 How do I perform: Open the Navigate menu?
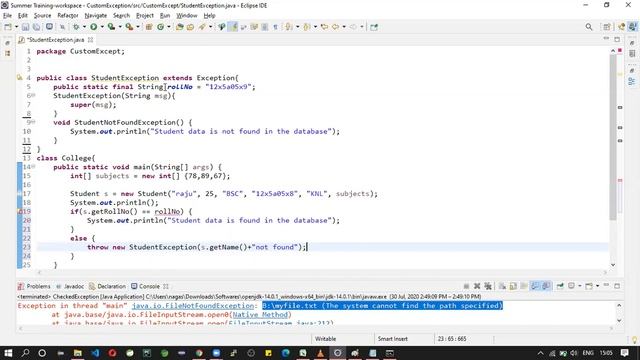(x=96, y=16)
